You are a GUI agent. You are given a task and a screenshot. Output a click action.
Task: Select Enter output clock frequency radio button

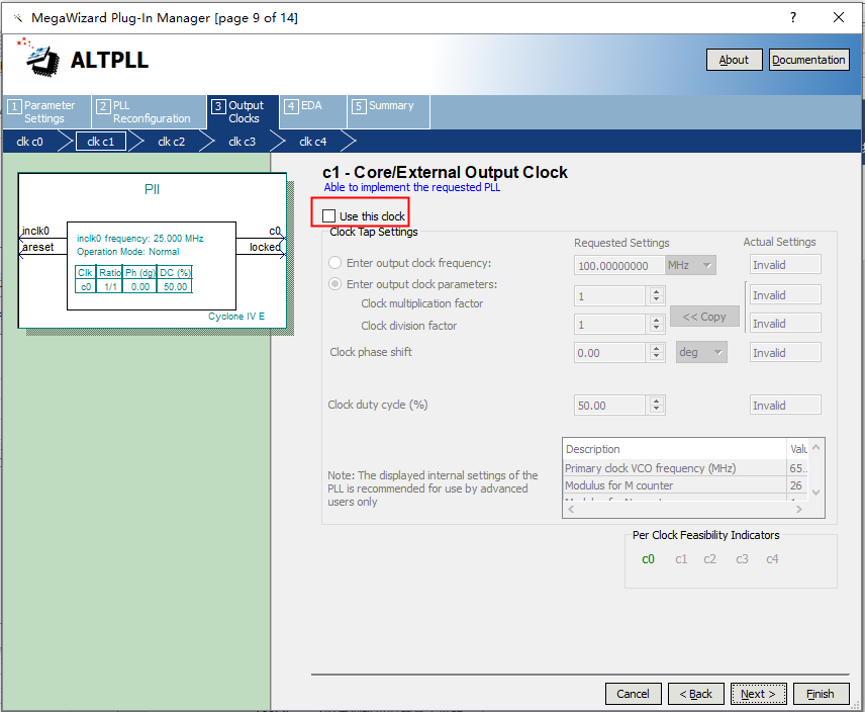(x=336, y=264)
